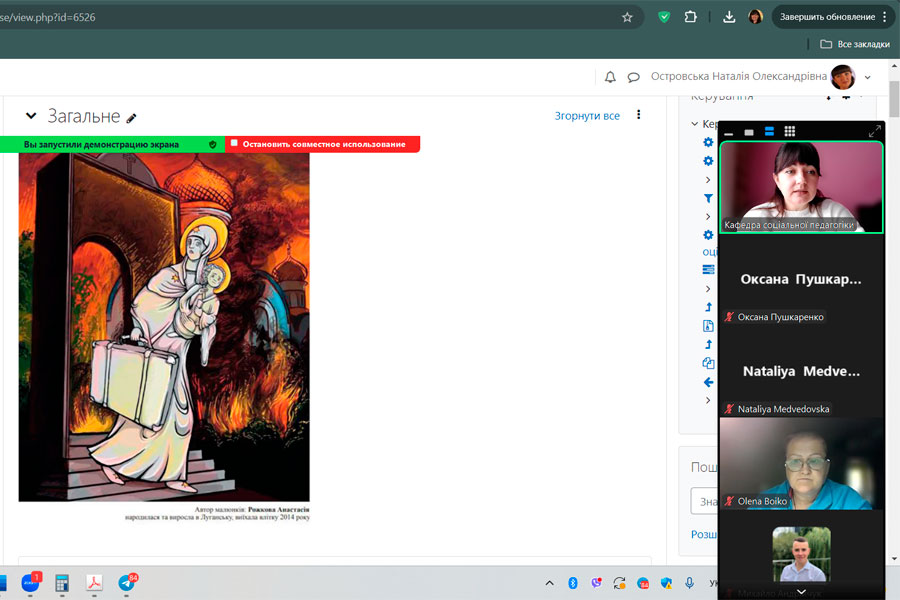This screenshot has width=900, height=600.
Task: Click the pencil icon beside Загальне
Action: [x=131, y=118]
